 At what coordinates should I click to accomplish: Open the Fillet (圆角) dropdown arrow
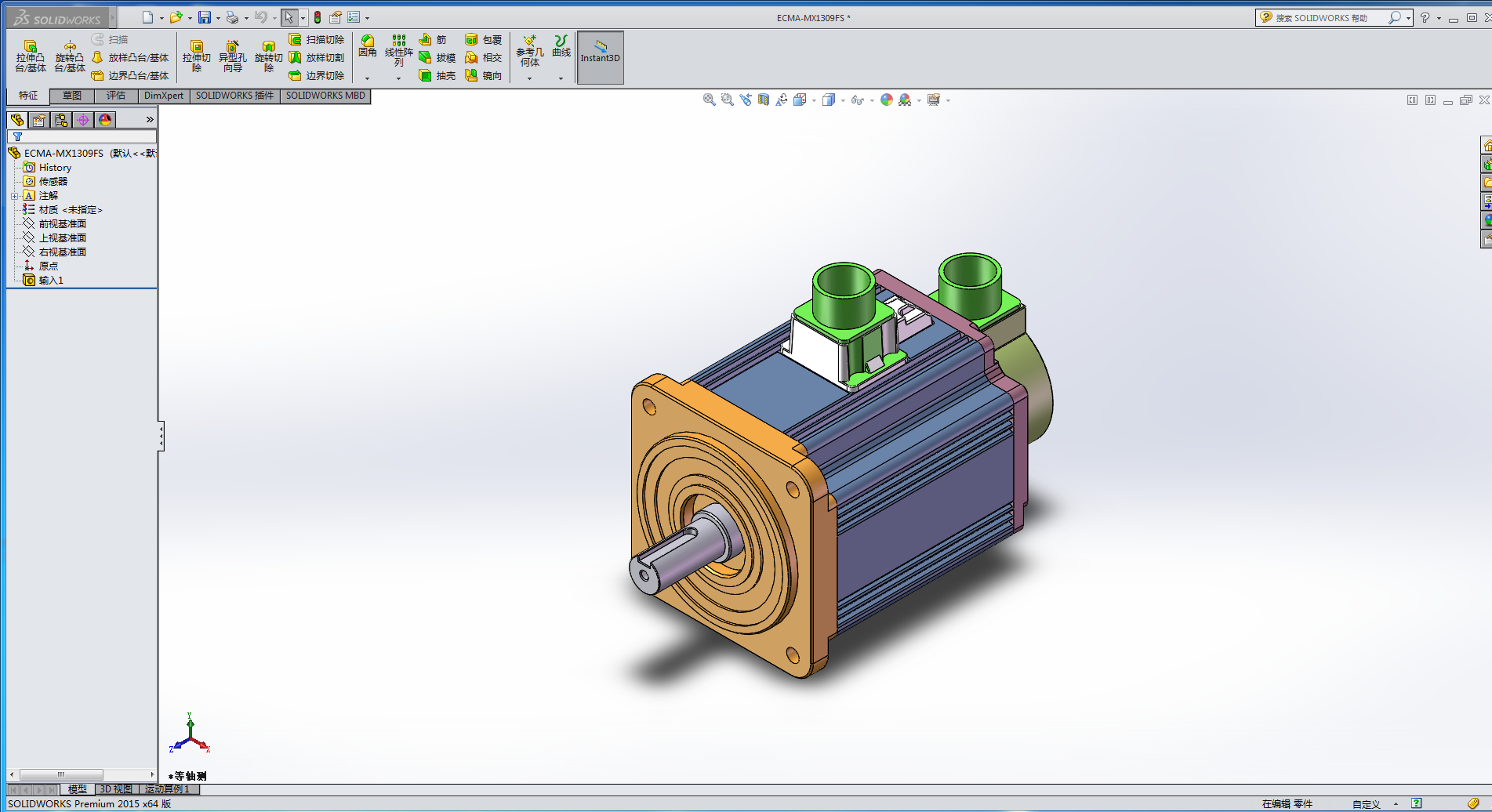(x=367, y=78)
